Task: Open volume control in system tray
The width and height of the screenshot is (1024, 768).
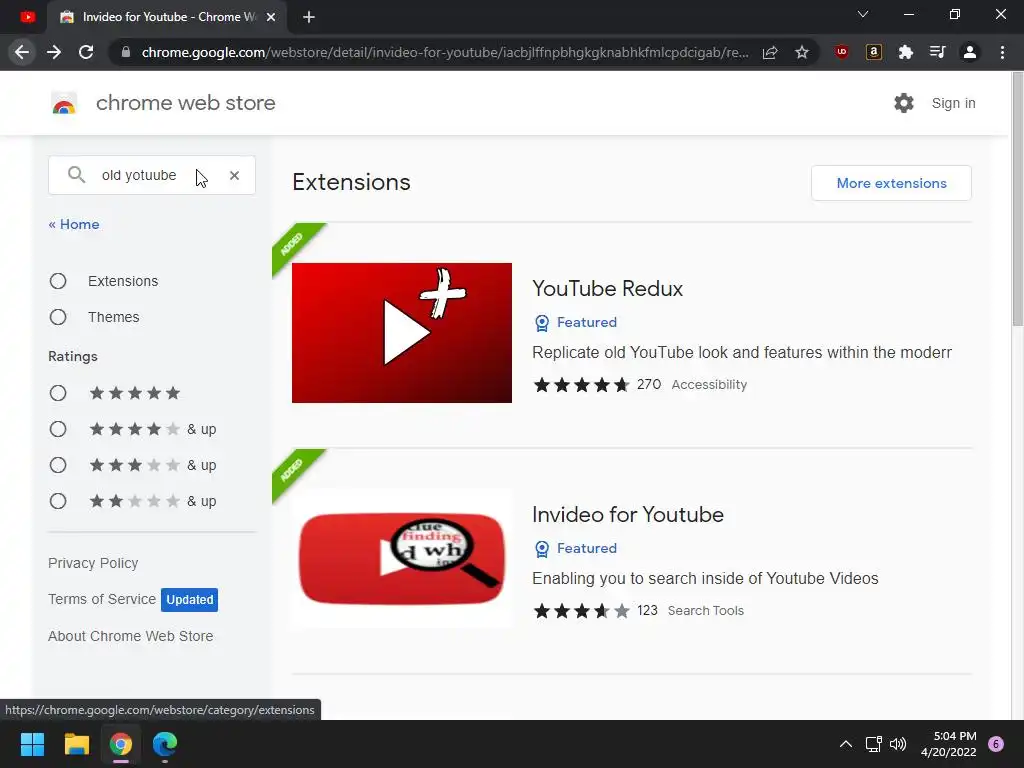Action: (x=898, y=744)
